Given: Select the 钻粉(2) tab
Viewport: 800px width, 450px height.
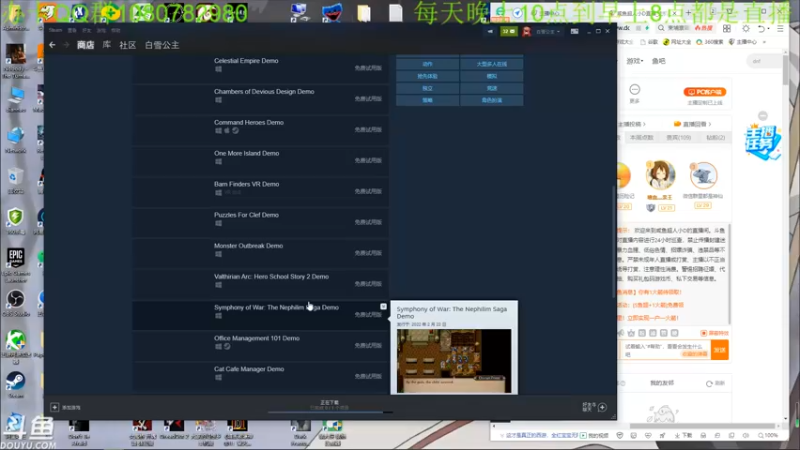Looking at the screenshot, I should pyautogui.click(x=715, y=138).
